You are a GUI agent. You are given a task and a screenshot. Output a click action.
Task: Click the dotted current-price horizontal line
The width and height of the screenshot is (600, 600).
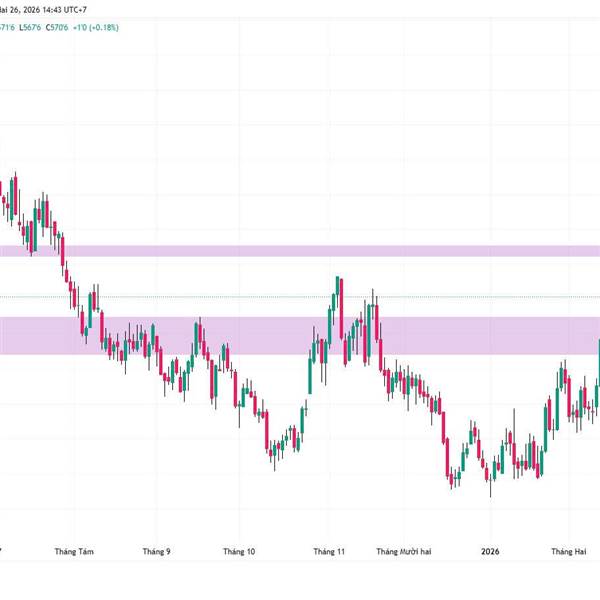pos(300,297)
